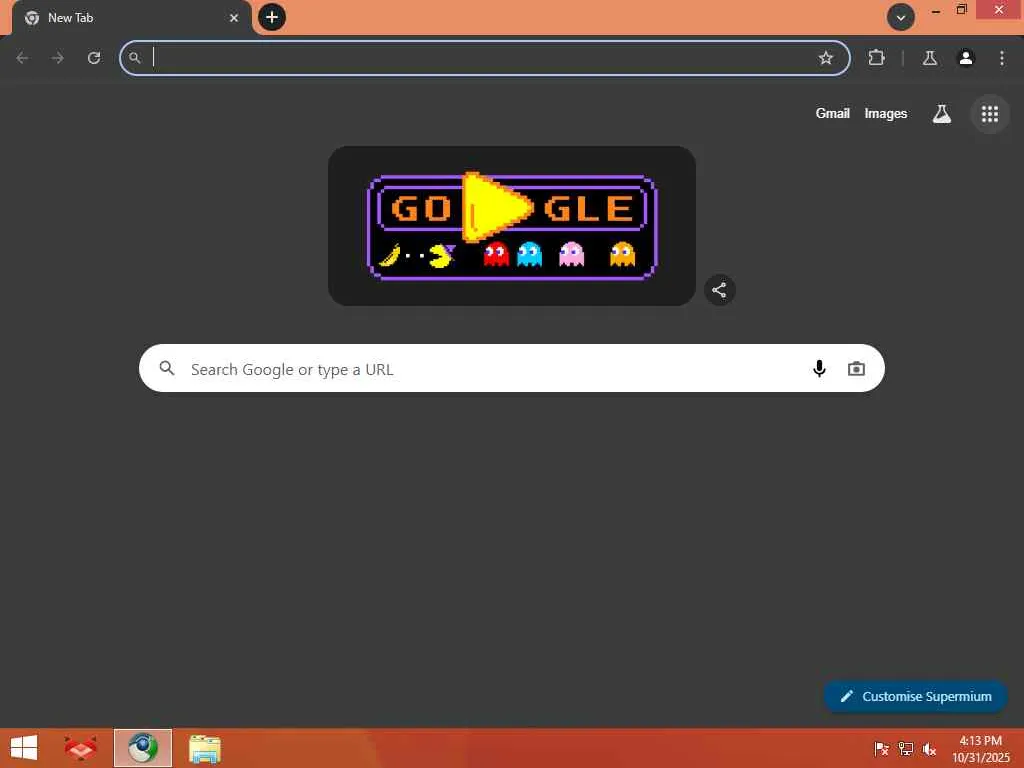Viewport: 1024px width, 768px height.
Task: Close the New Tab tab
Action: click(234, 18)
